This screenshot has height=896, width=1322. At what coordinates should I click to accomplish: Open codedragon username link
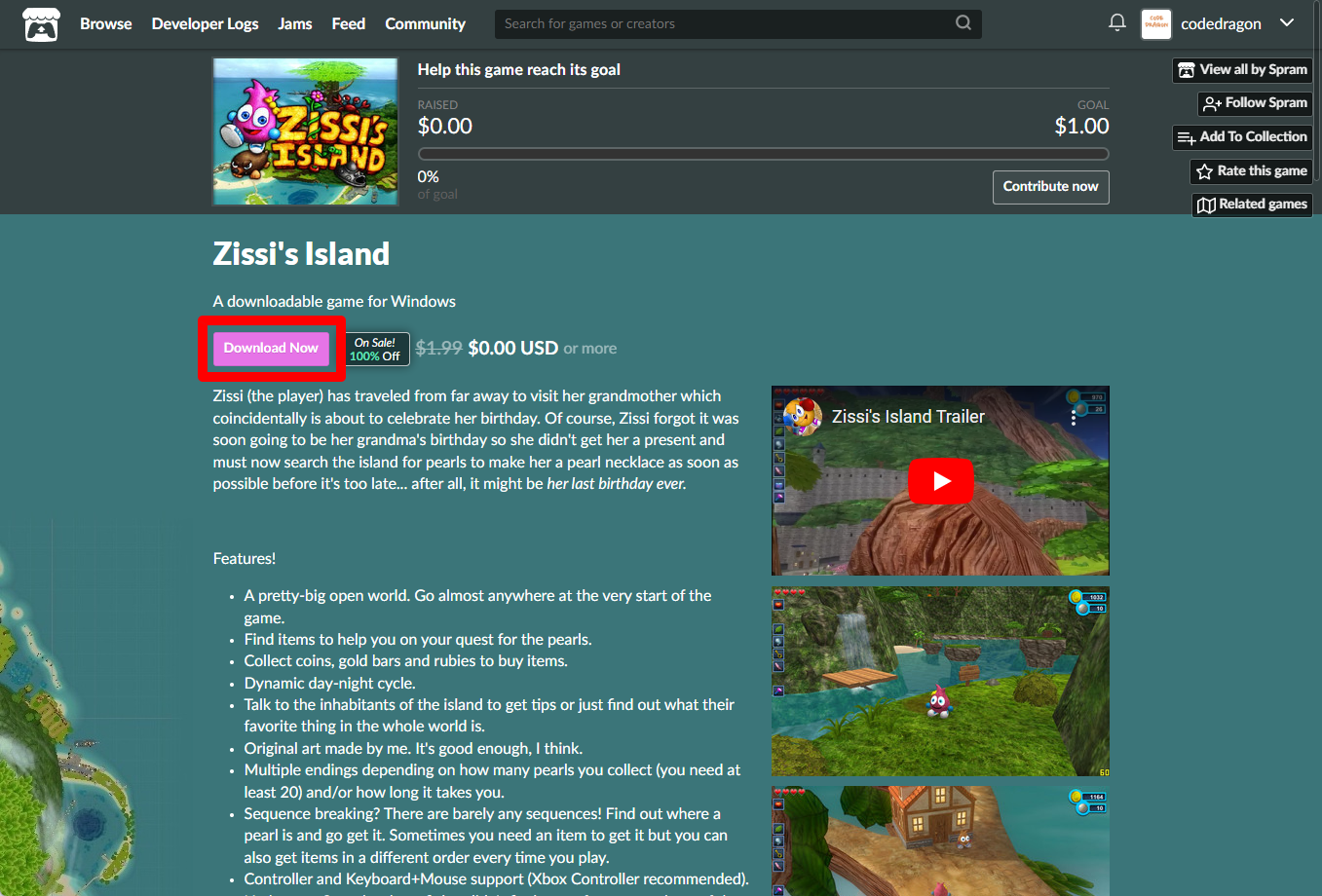tap(1221, 23)
